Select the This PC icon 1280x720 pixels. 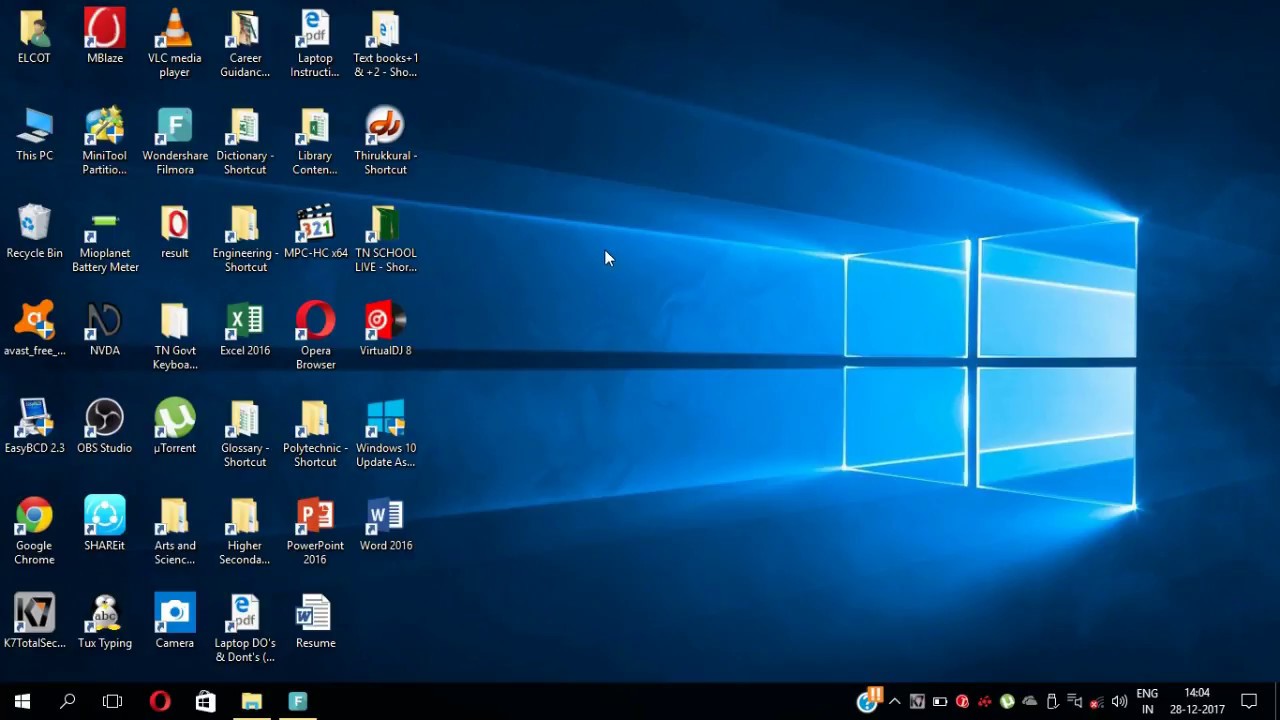tap(34, 135)
